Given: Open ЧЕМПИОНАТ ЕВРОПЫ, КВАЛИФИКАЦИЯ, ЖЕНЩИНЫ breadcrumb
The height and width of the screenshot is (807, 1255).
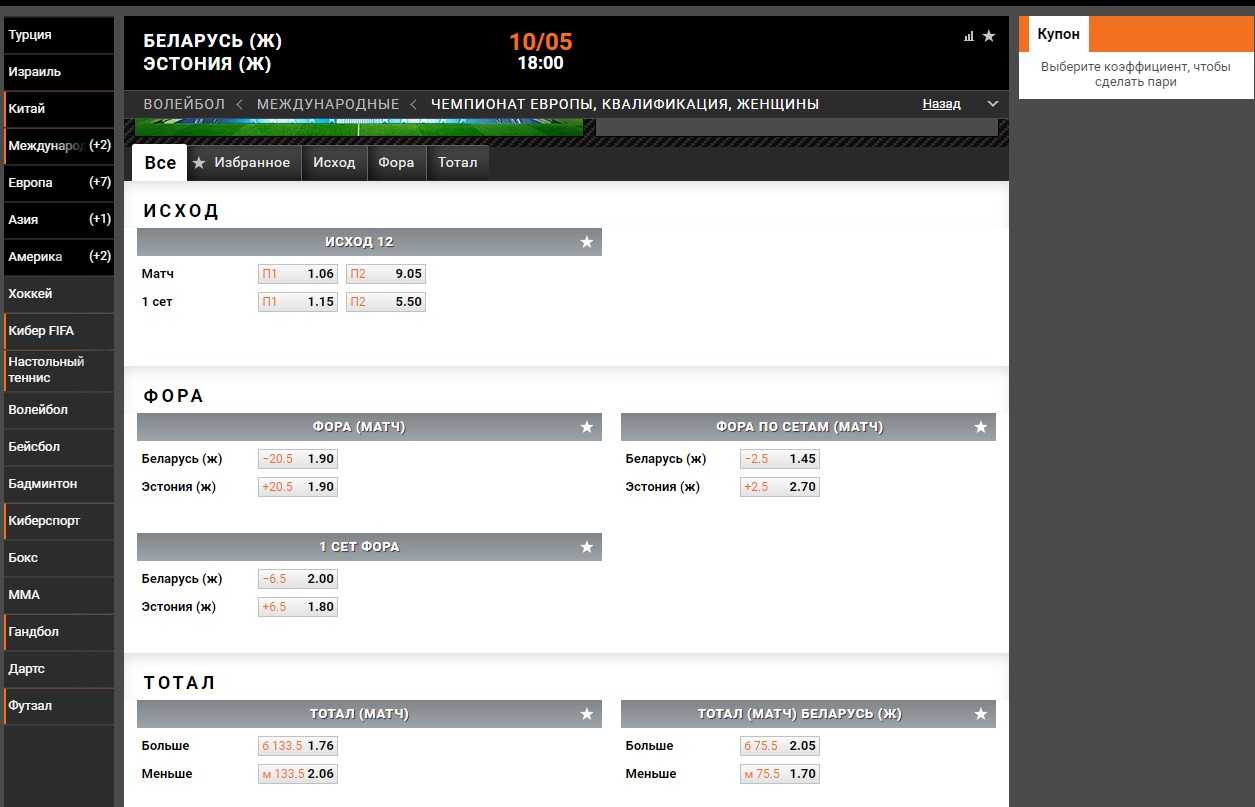Looking at the screenshot, I should coord(625,104).
